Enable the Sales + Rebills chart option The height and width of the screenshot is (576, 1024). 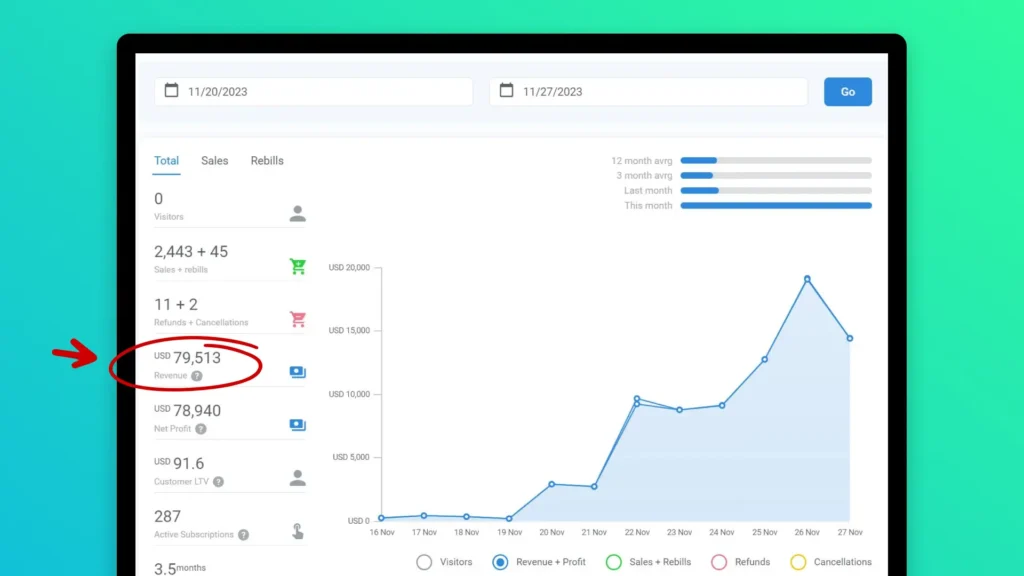[x=614, y=562]
